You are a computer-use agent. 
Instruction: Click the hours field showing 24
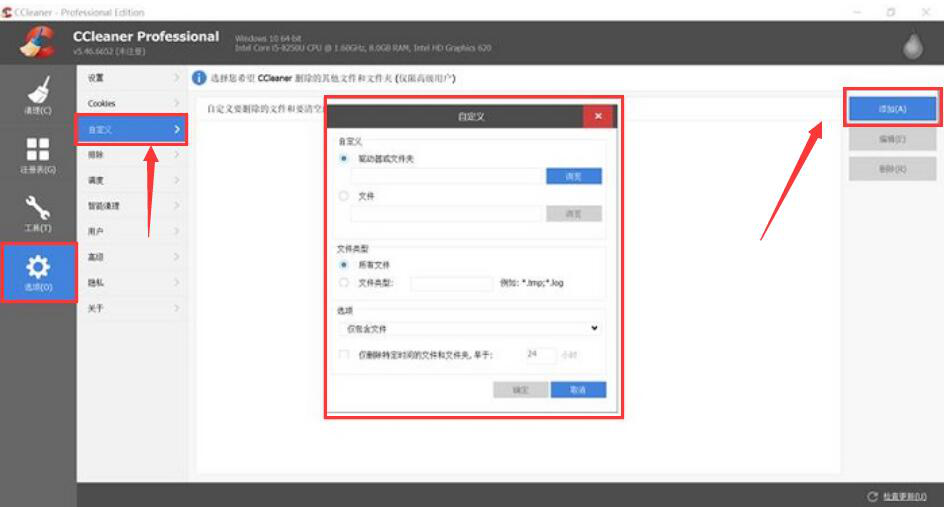540,354
